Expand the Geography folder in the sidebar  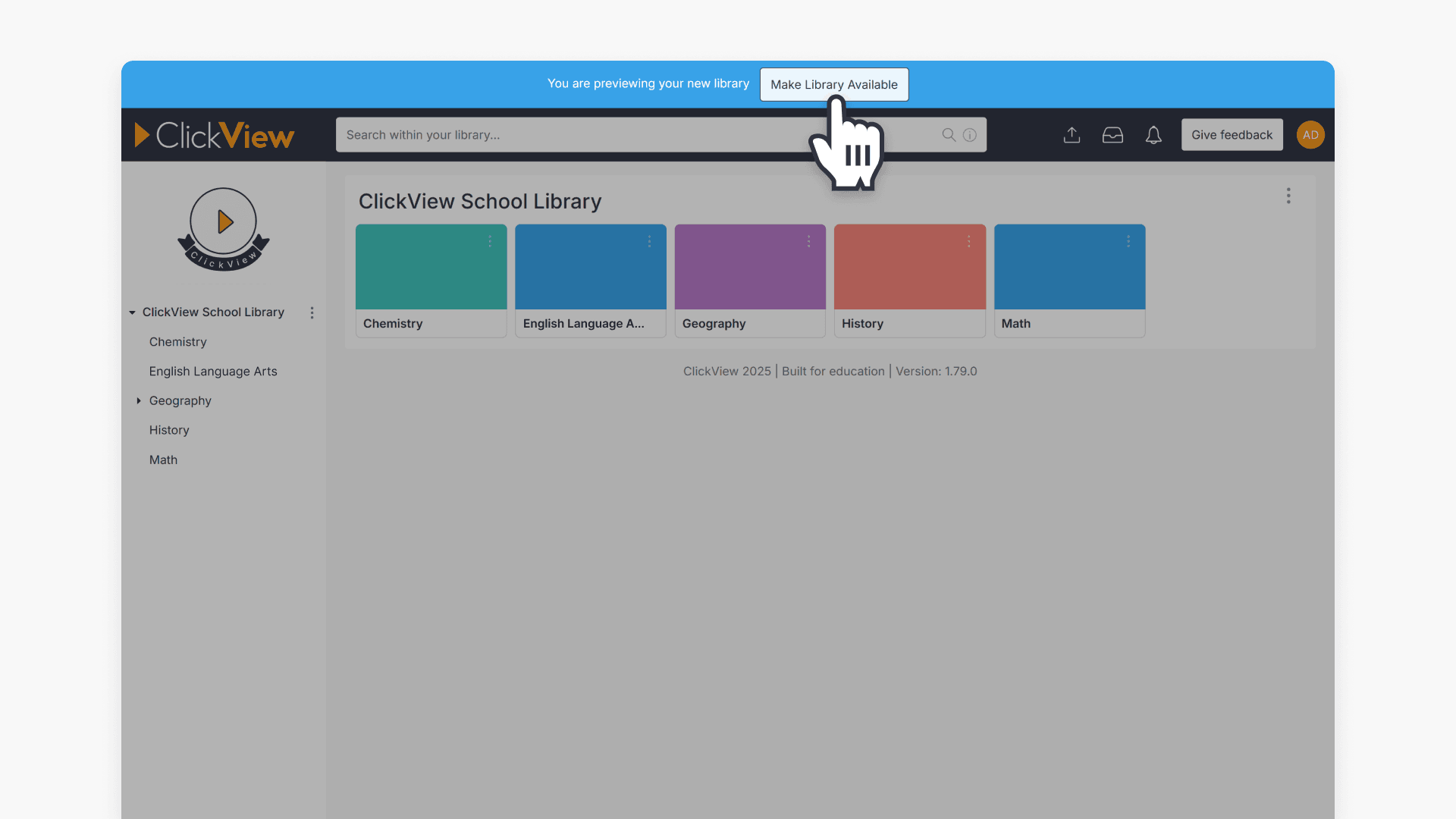(x=138, y=400)
